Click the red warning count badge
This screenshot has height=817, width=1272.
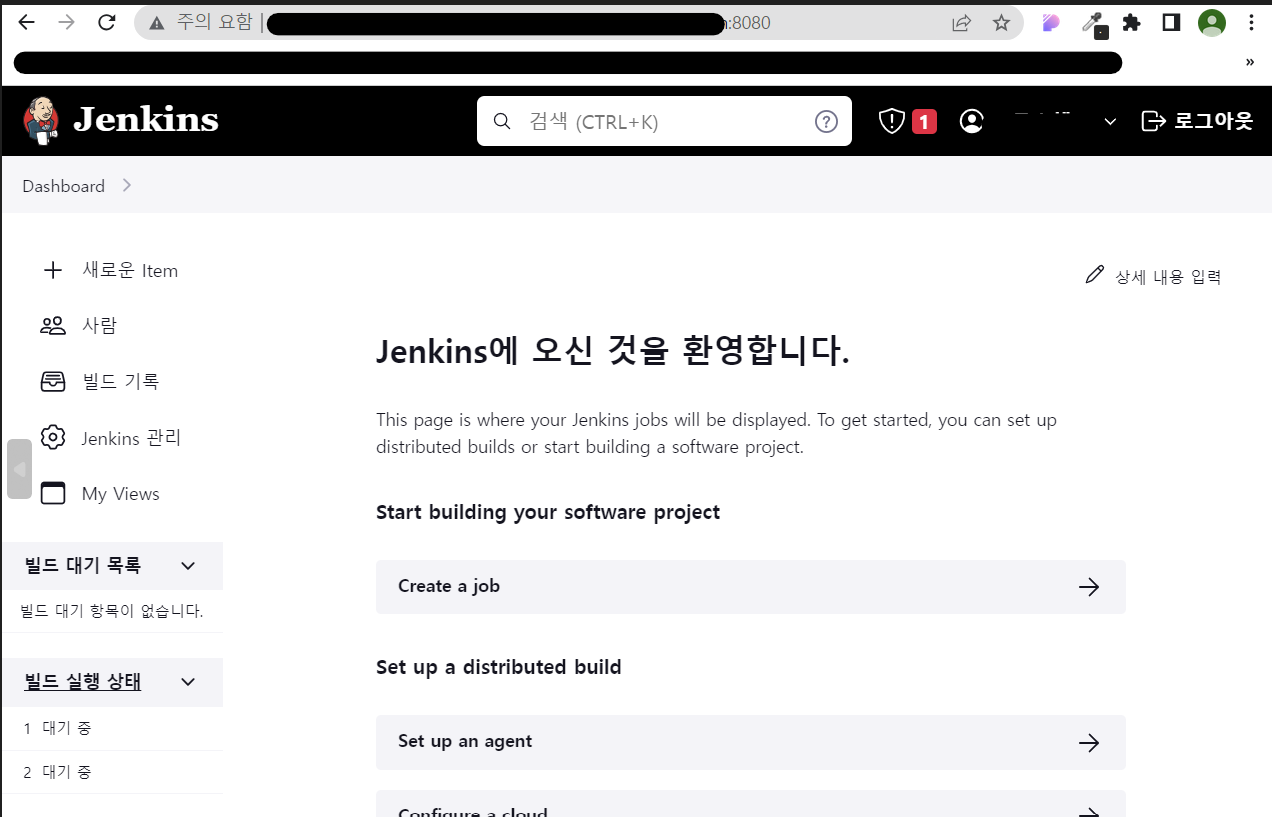click(x=924, y=122)
